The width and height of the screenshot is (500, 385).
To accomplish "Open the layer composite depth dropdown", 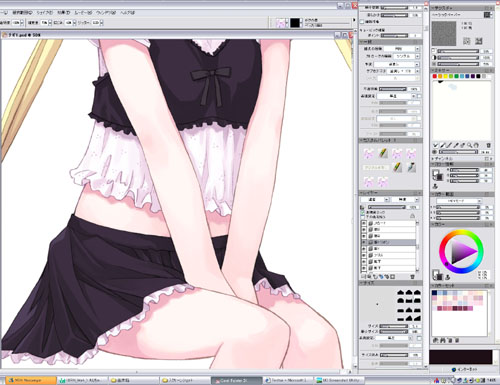I will [405, 199].
